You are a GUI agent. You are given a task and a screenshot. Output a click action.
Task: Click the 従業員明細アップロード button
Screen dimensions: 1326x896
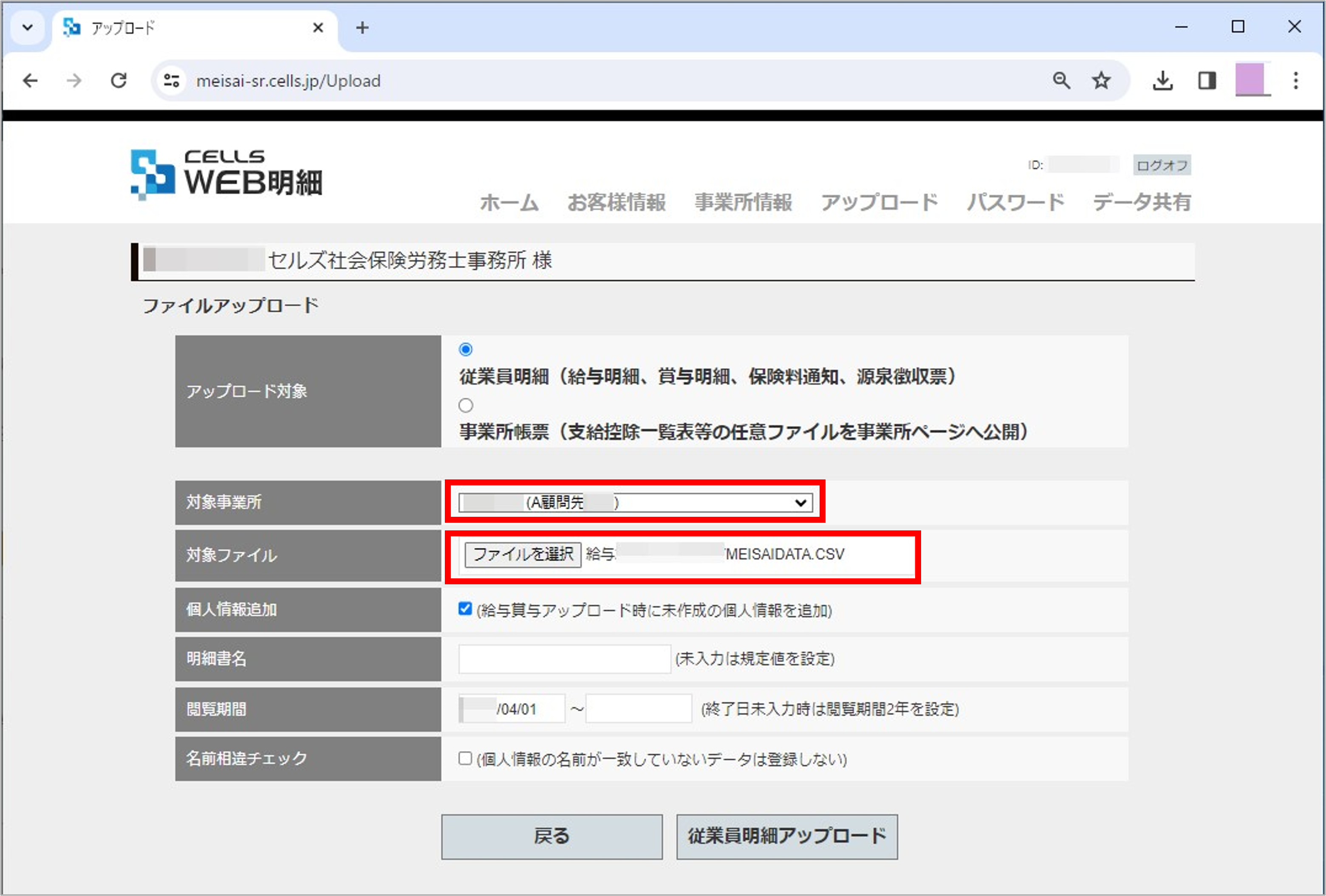click(787, 836)
